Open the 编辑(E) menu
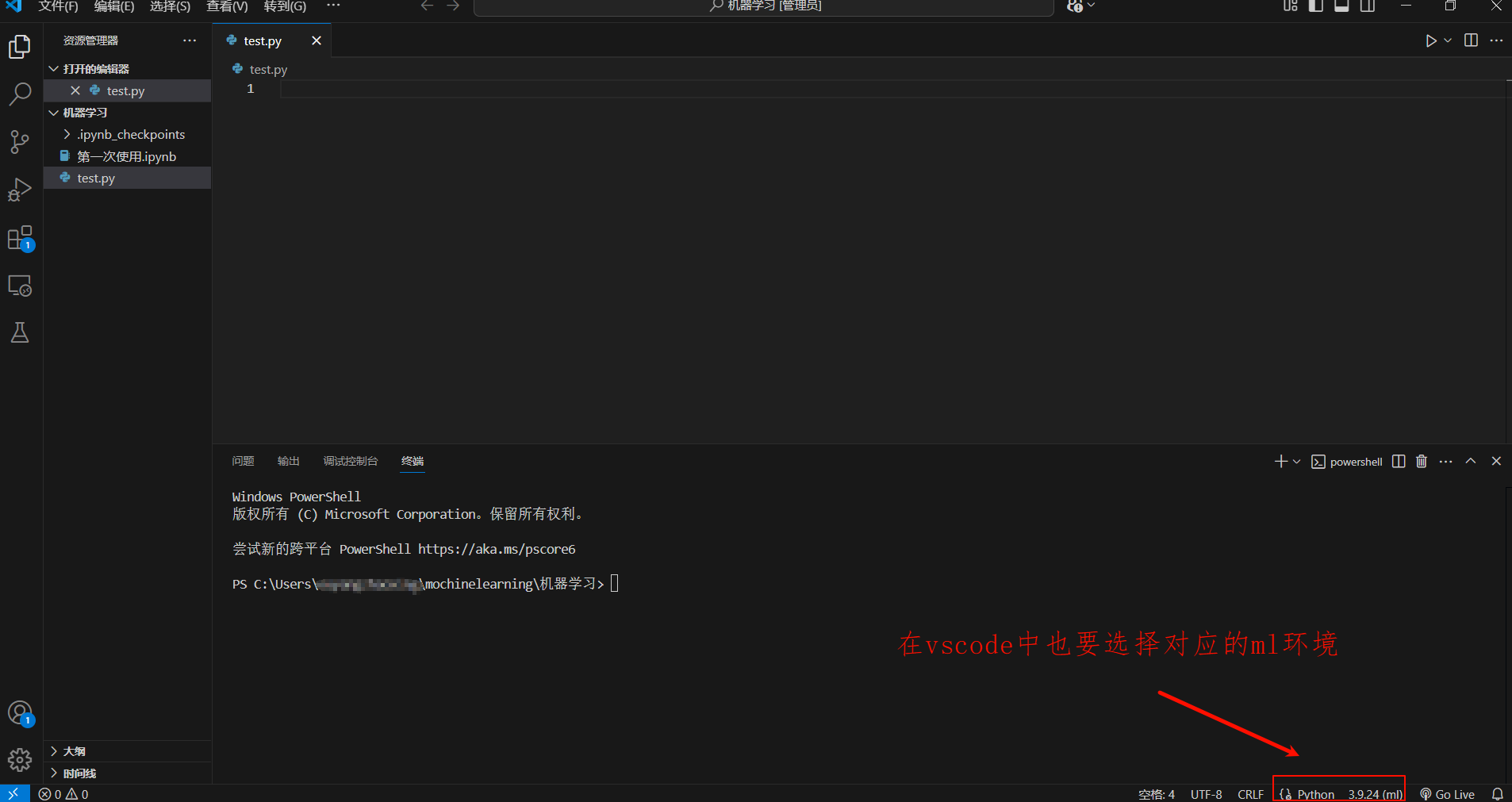This screenshot has width=1512, height=802. pyautogui.click(x=114, y=6)
